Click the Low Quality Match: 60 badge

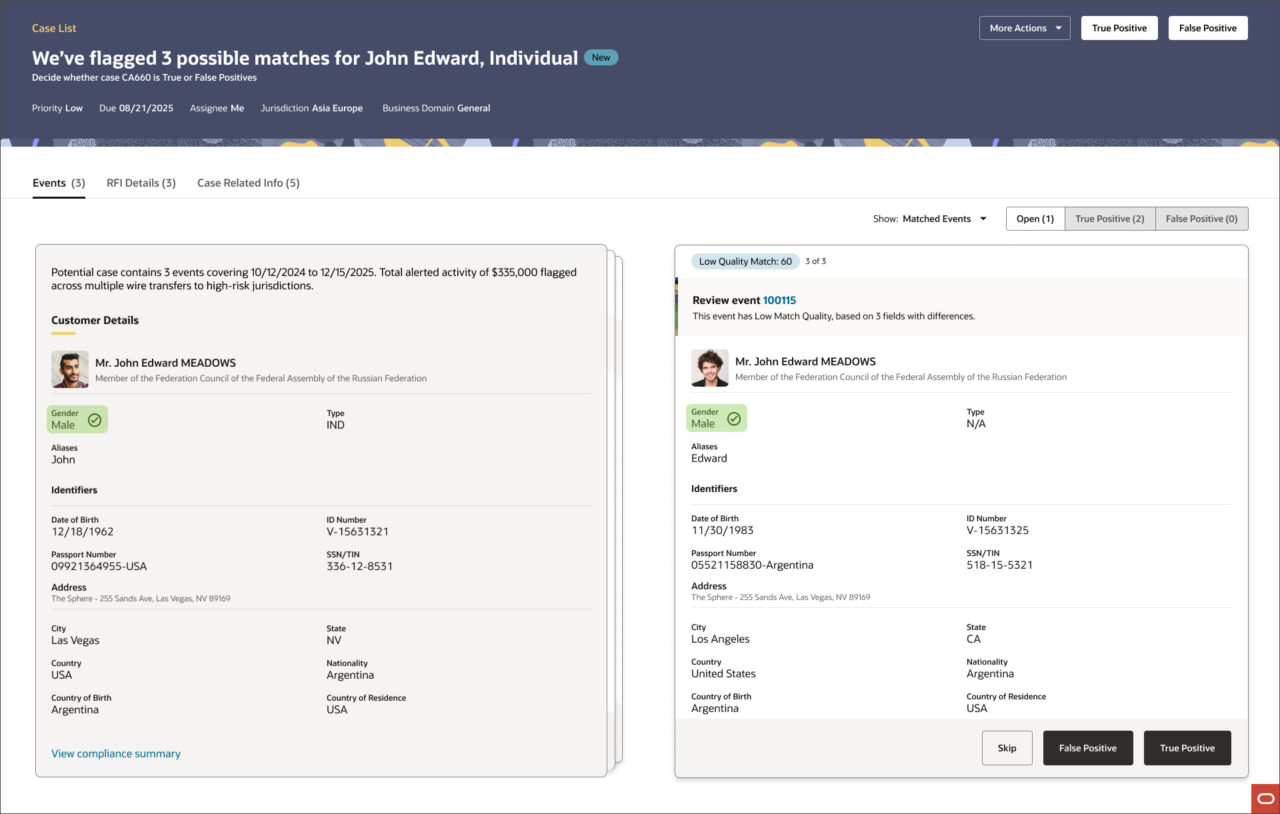(x=745, y=261)
